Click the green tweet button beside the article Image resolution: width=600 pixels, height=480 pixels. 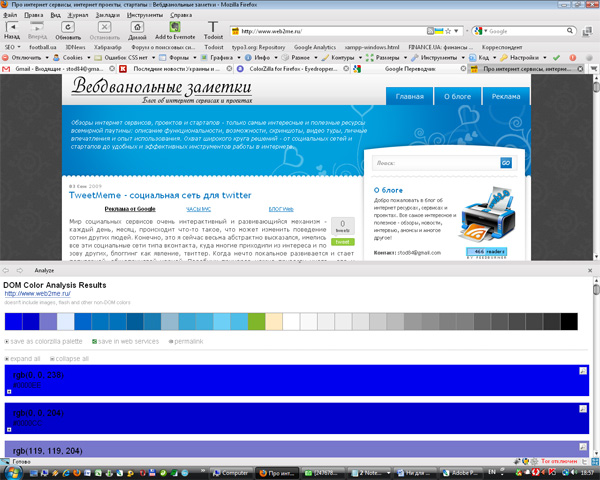pyautogui.click(x=342, y=242)
